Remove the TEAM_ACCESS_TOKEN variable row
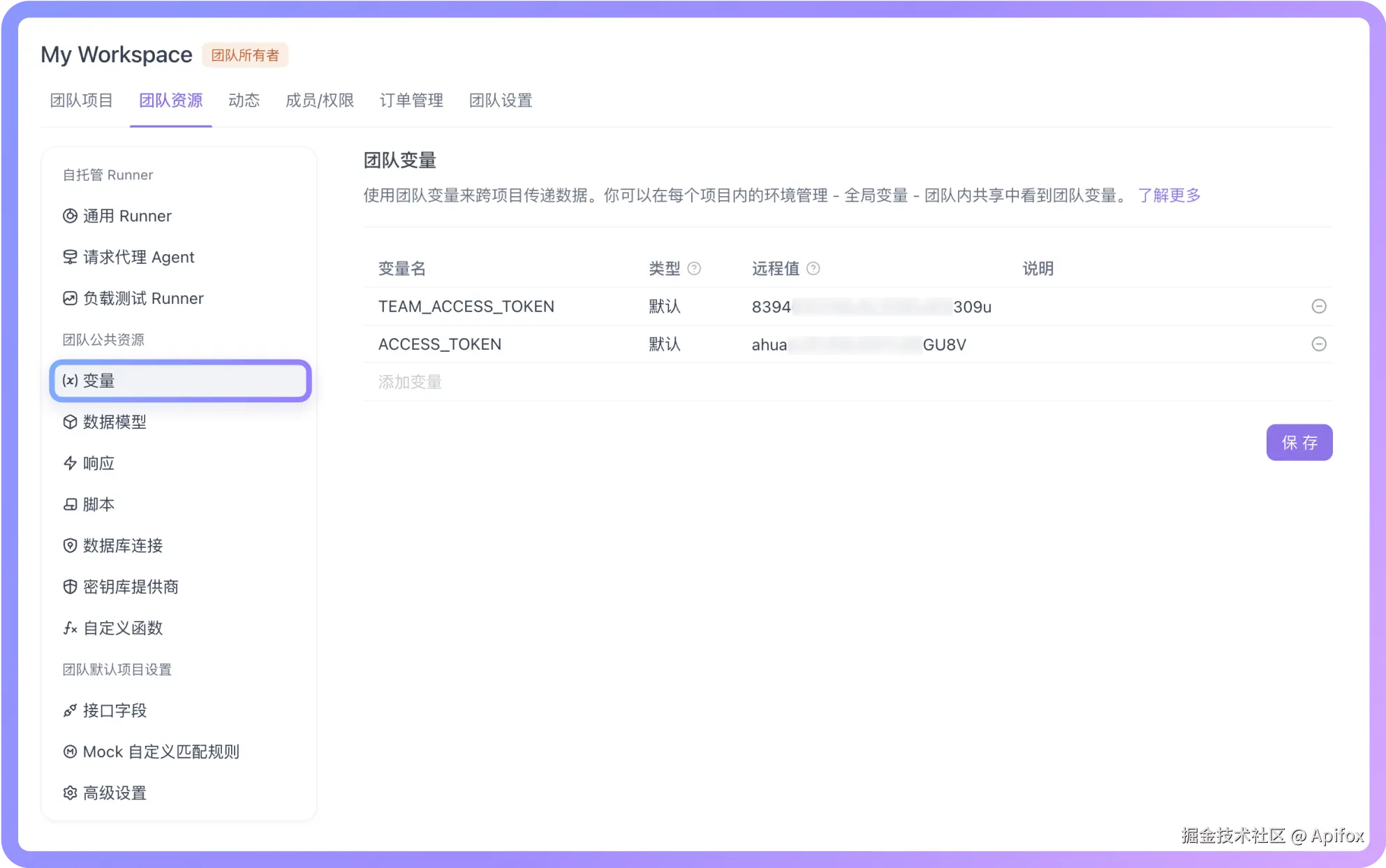 tap(1318, 306)
